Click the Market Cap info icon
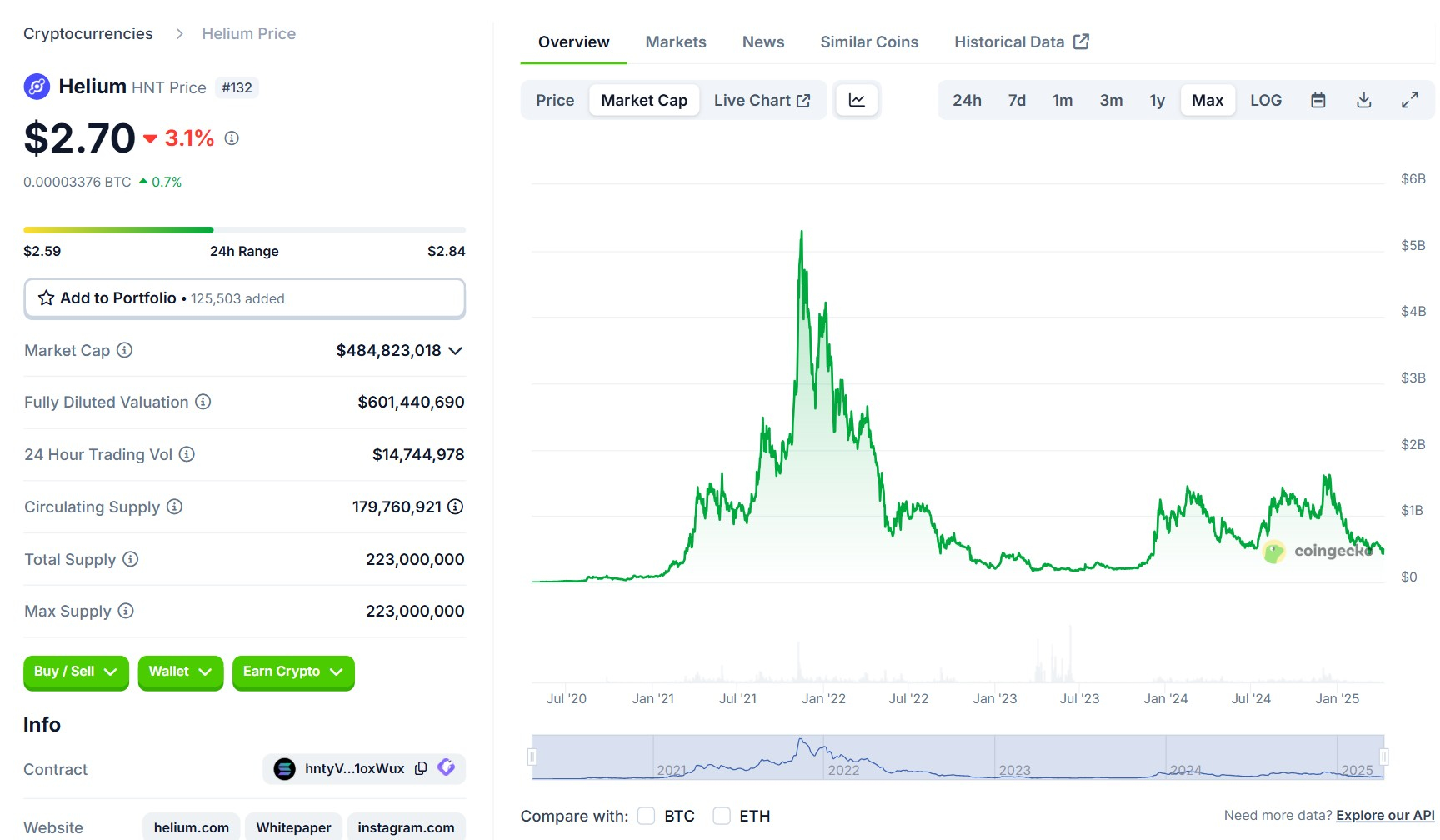1440x840 pixels. point(124,350)
